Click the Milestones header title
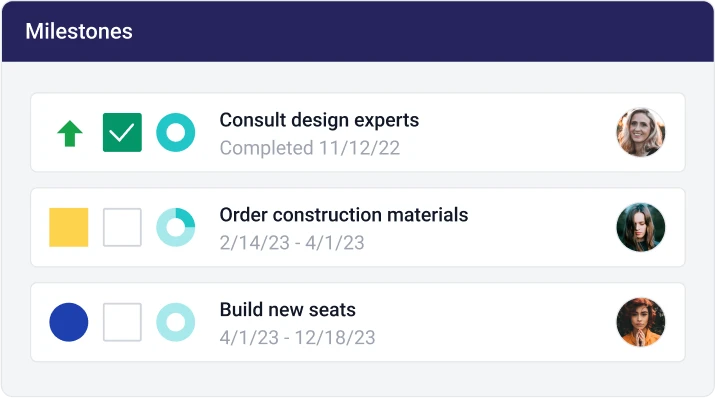This screenshot has width=715, height=398. click(x=79, y=31)
